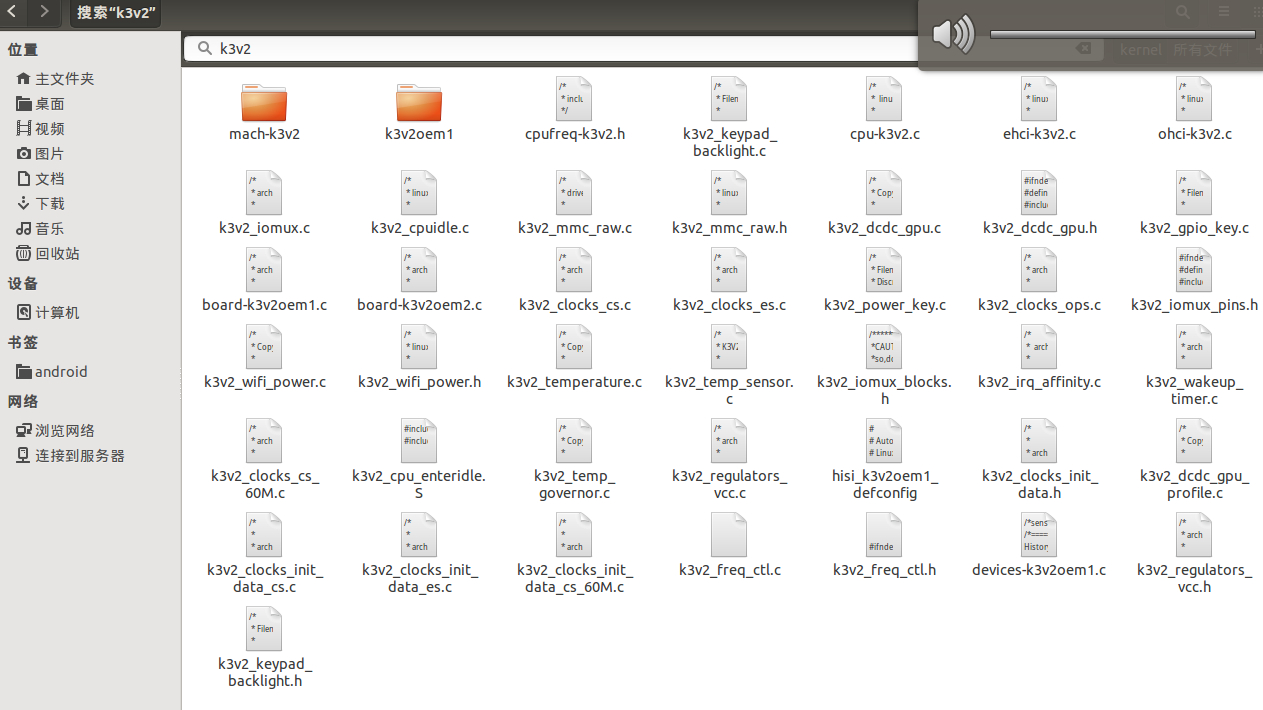Select the k3v2_temp_sensor.c file icon
This screenshot has width=1263, height=710.
(729, 347)
